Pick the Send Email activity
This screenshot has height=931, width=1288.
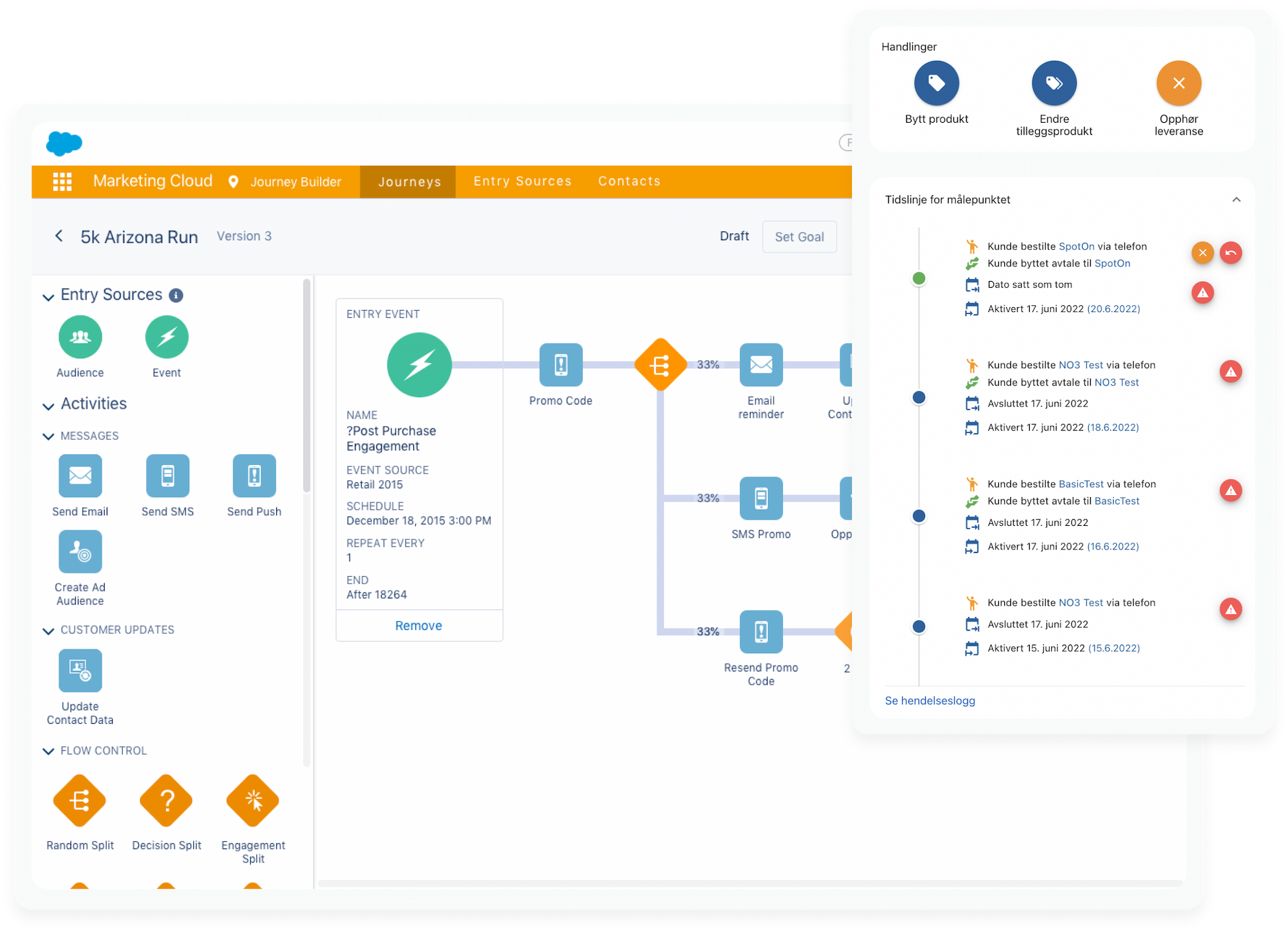click(80, 476)
